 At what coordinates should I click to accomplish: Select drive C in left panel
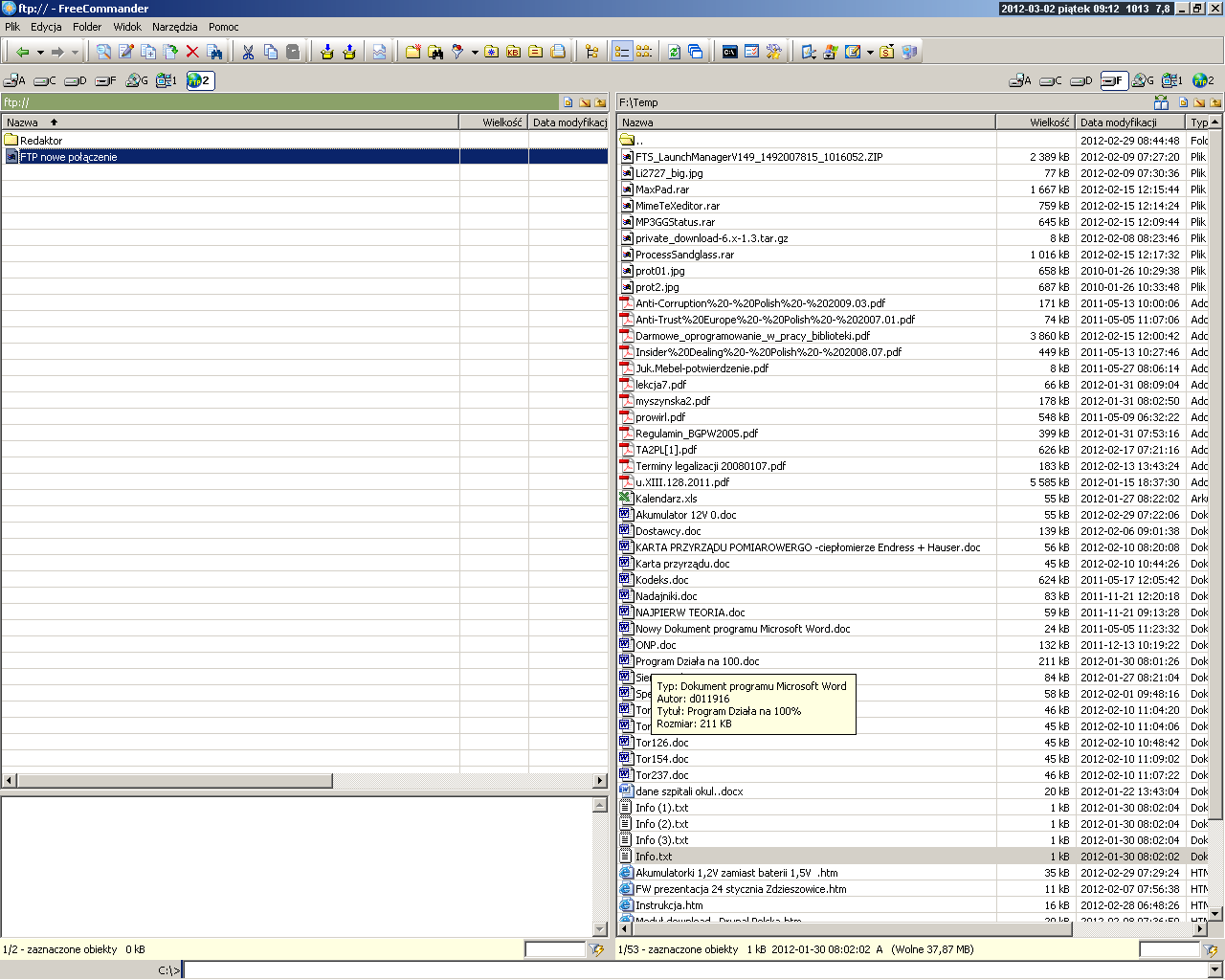tap(45, 80)
